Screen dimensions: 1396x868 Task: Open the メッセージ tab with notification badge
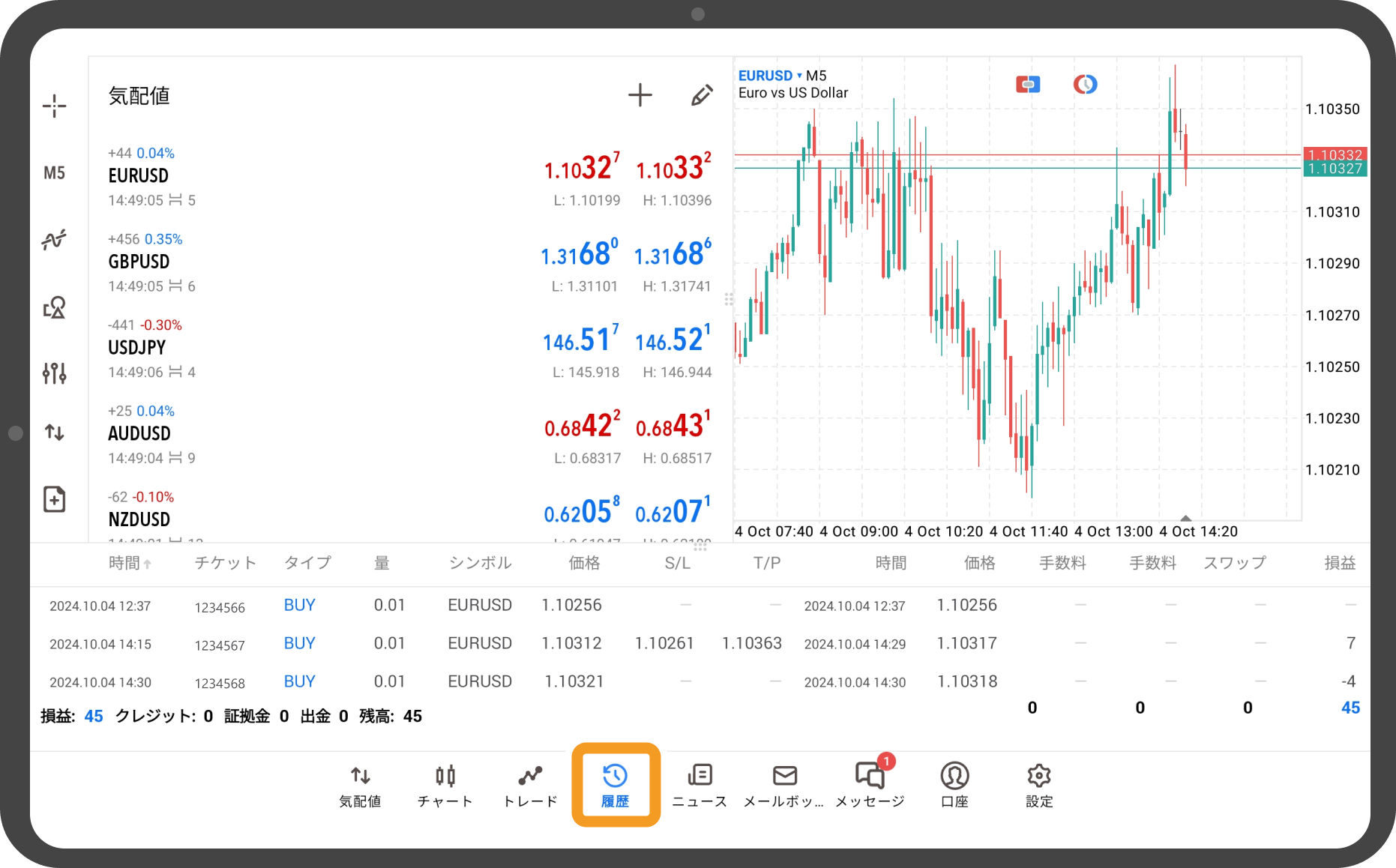tap(870, 786)
